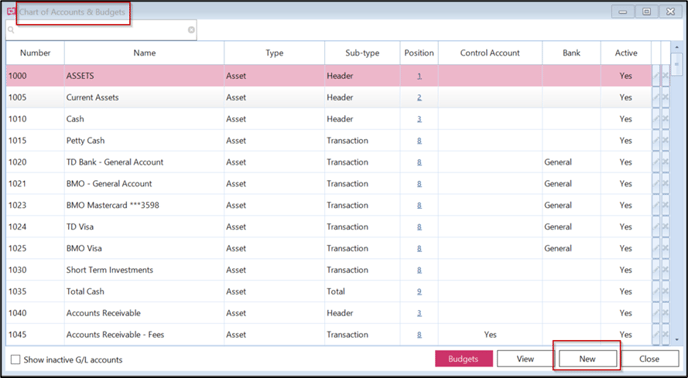Image resolution: width=688 pixels, height=378 pixels.
Task: Click the Total sub-type cell
Action: (362, 291)
